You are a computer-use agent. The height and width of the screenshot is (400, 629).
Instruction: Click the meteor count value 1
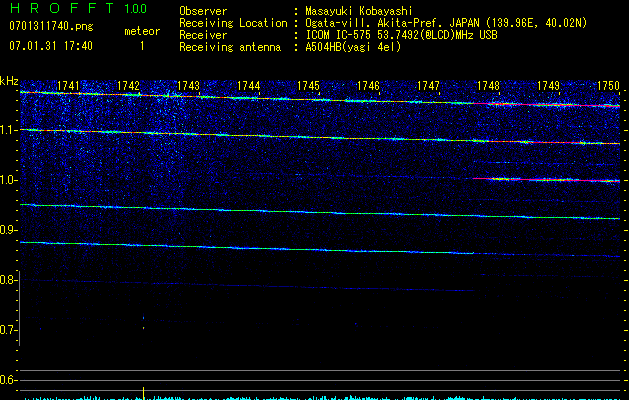(x=142, y=46)
